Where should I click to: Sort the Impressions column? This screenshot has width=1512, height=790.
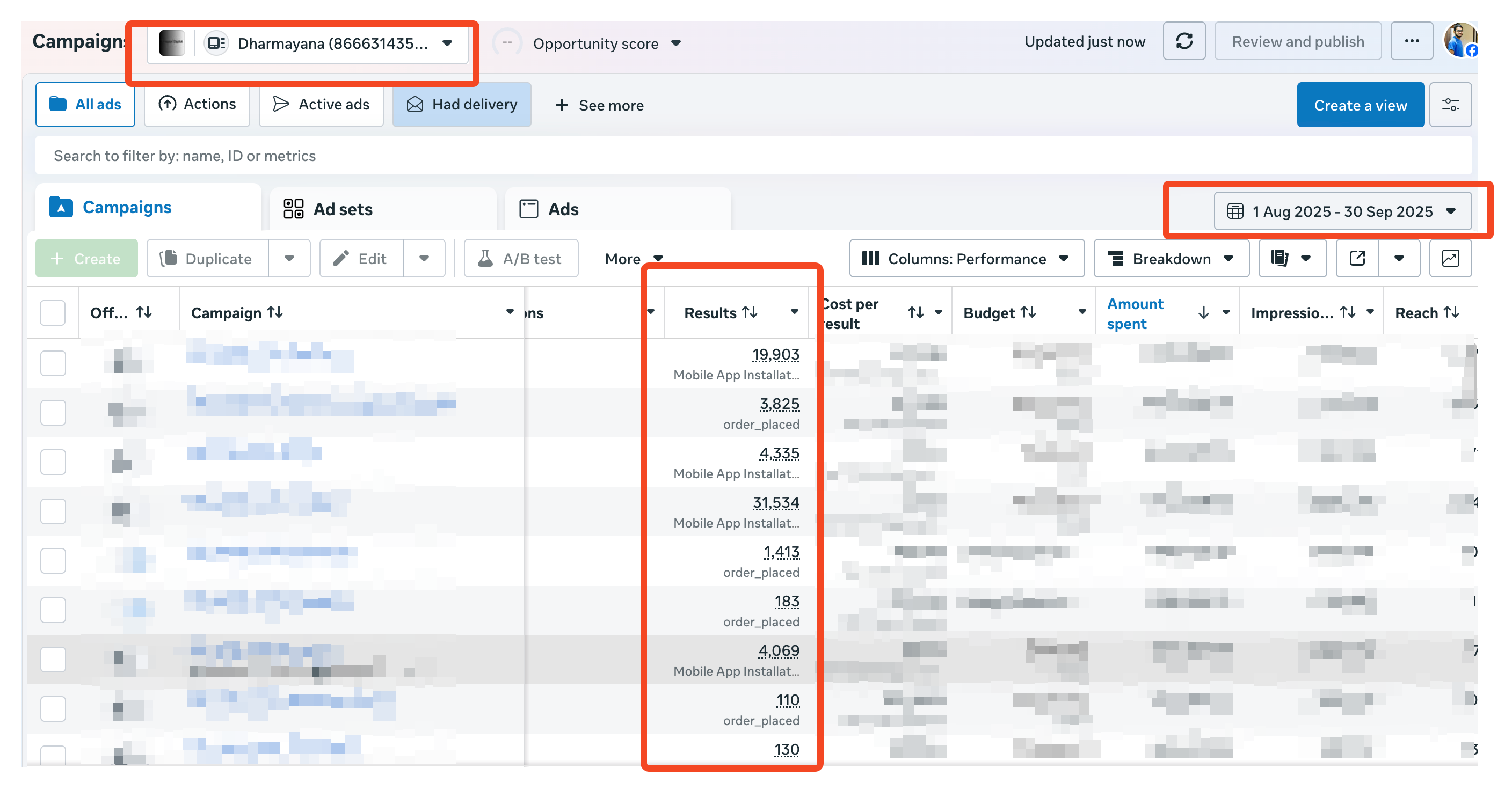(1348, 312)
